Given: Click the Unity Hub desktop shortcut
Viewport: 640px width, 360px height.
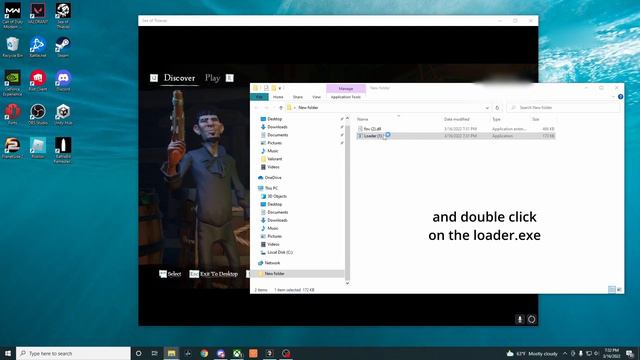Looking at the screenshot, I should (63, 114).
